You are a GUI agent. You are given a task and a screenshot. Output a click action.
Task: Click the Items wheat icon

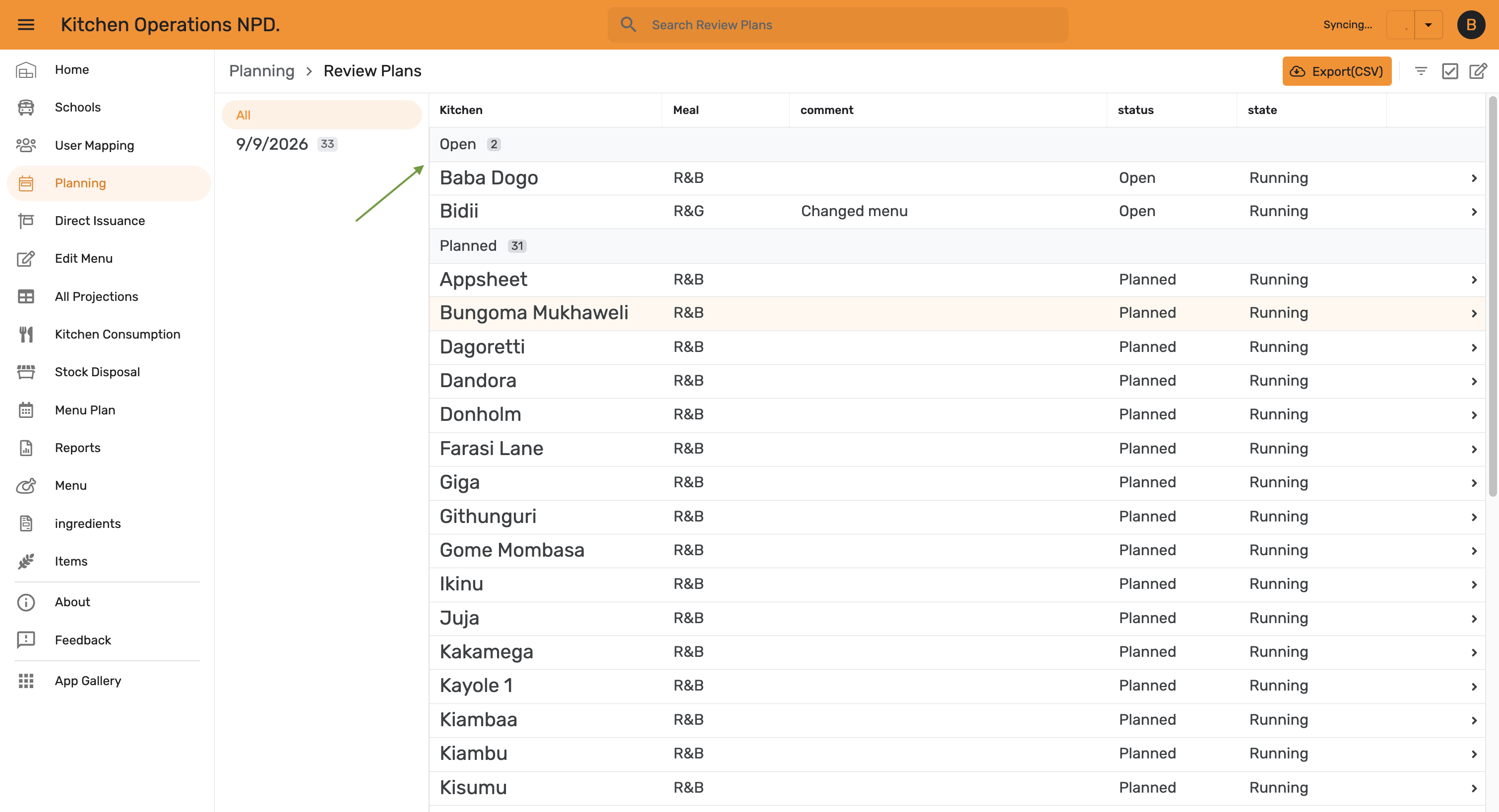[26, 561]
